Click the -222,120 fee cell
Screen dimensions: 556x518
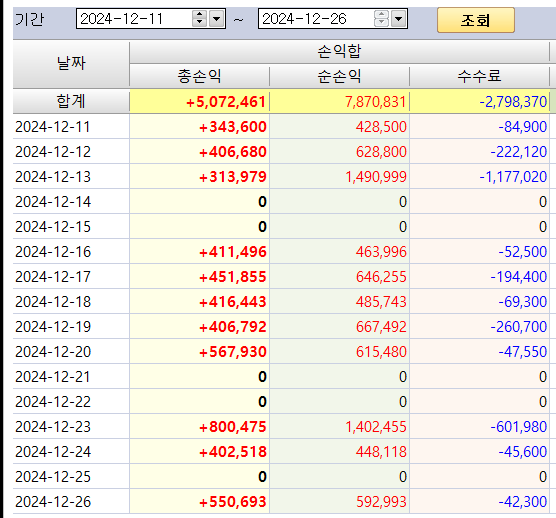(x=479, y=152)
